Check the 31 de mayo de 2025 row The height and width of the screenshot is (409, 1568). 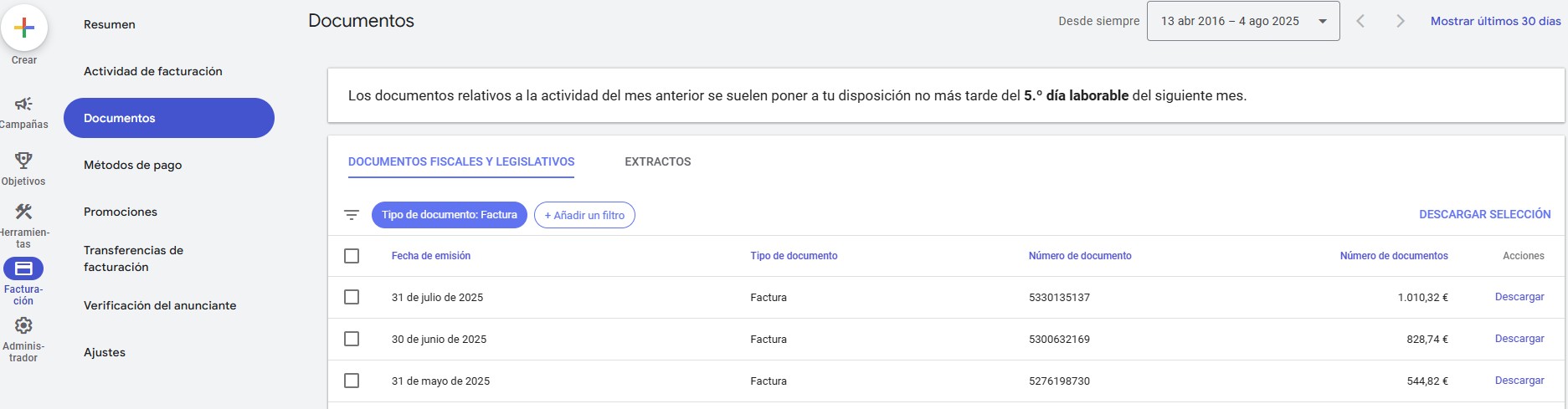click(x=352, y=381)
